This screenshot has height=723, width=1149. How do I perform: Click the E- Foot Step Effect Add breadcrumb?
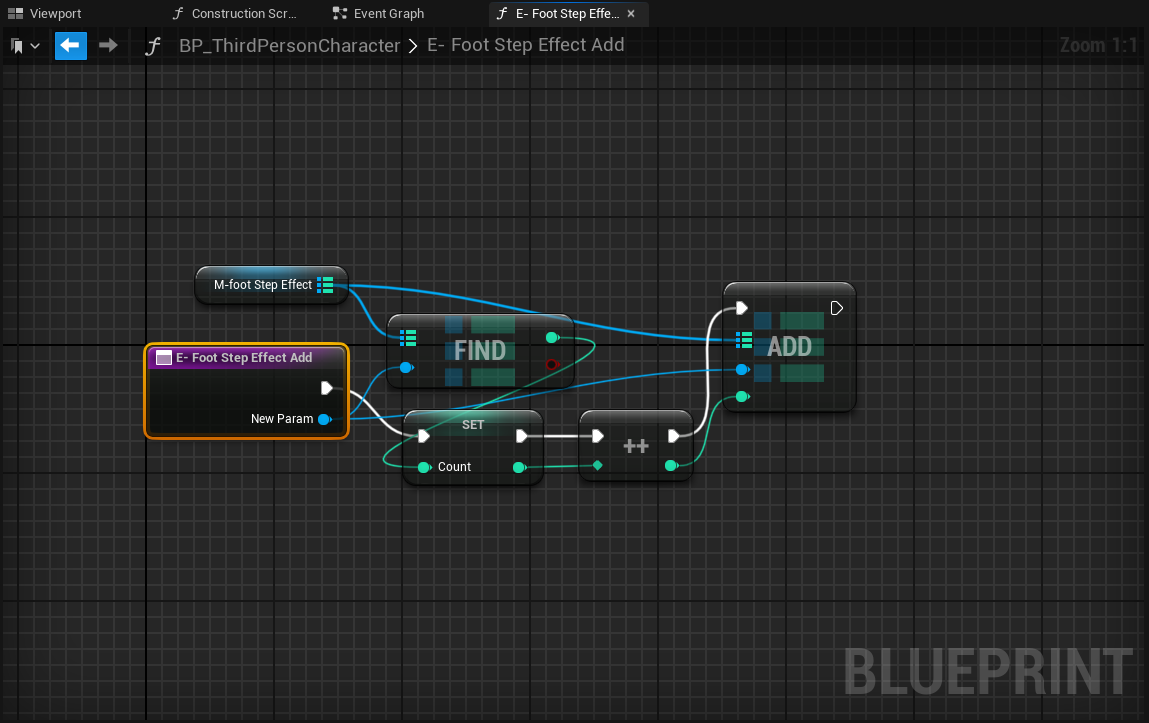(x=525, y=45)
